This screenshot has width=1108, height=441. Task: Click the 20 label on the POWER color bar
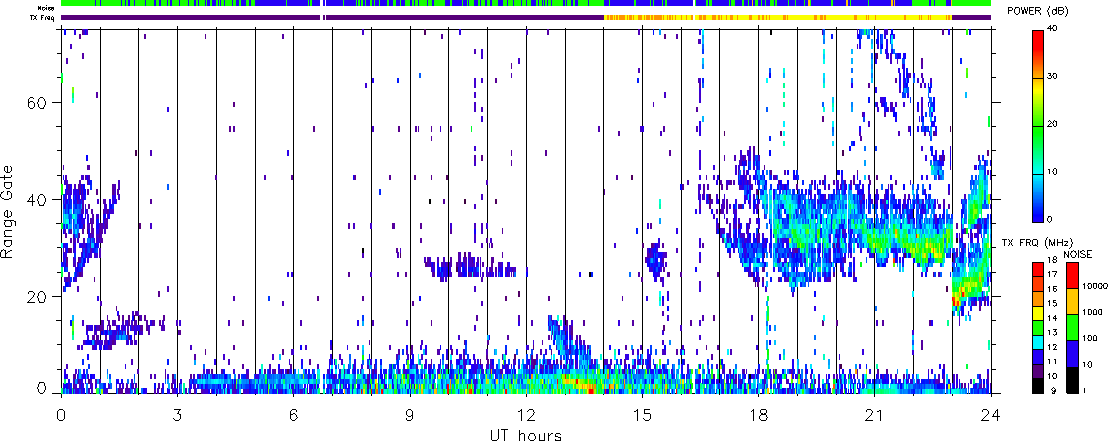tap(1052, 124)
